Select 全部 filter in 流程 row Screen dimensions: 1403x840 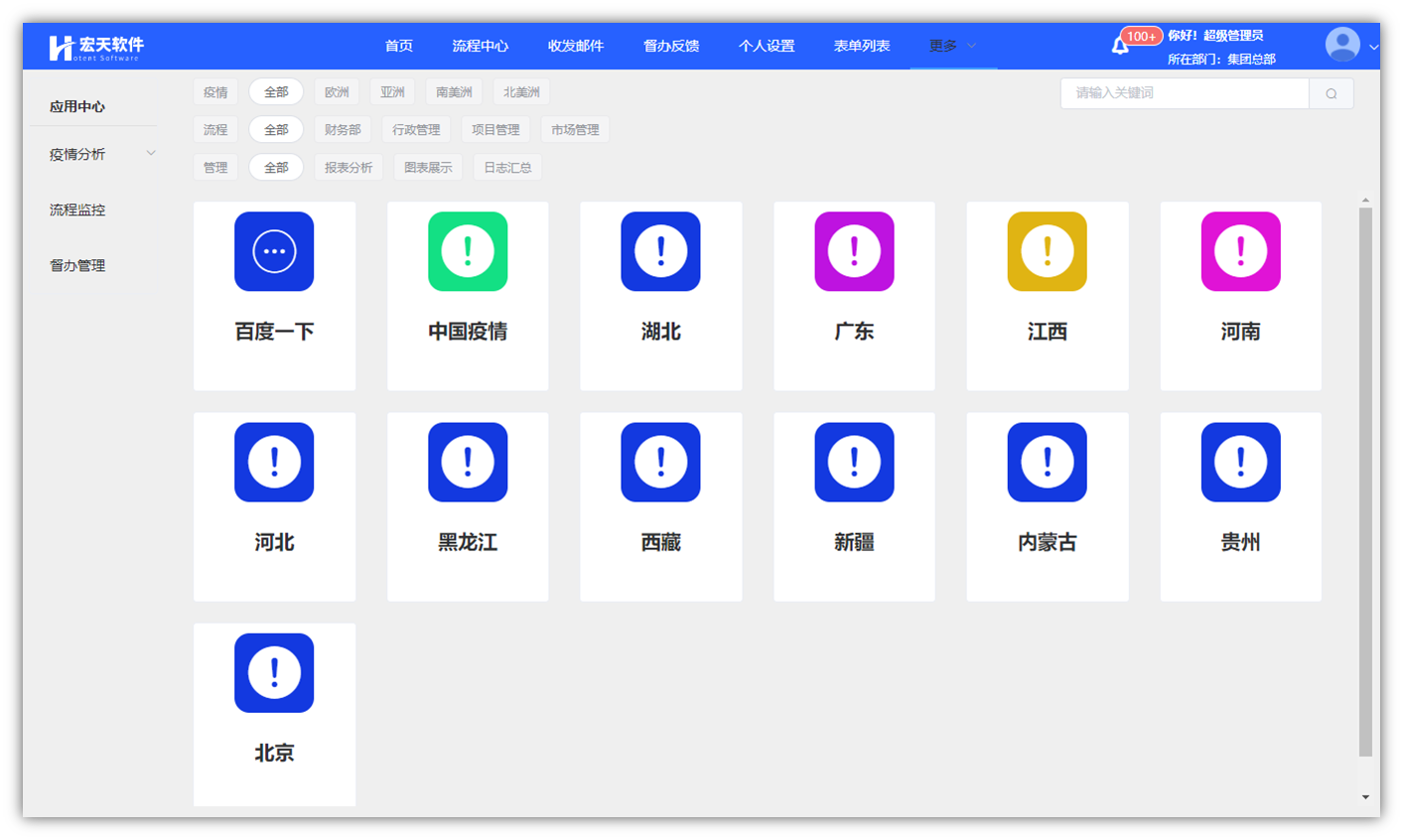coord(276,130)
